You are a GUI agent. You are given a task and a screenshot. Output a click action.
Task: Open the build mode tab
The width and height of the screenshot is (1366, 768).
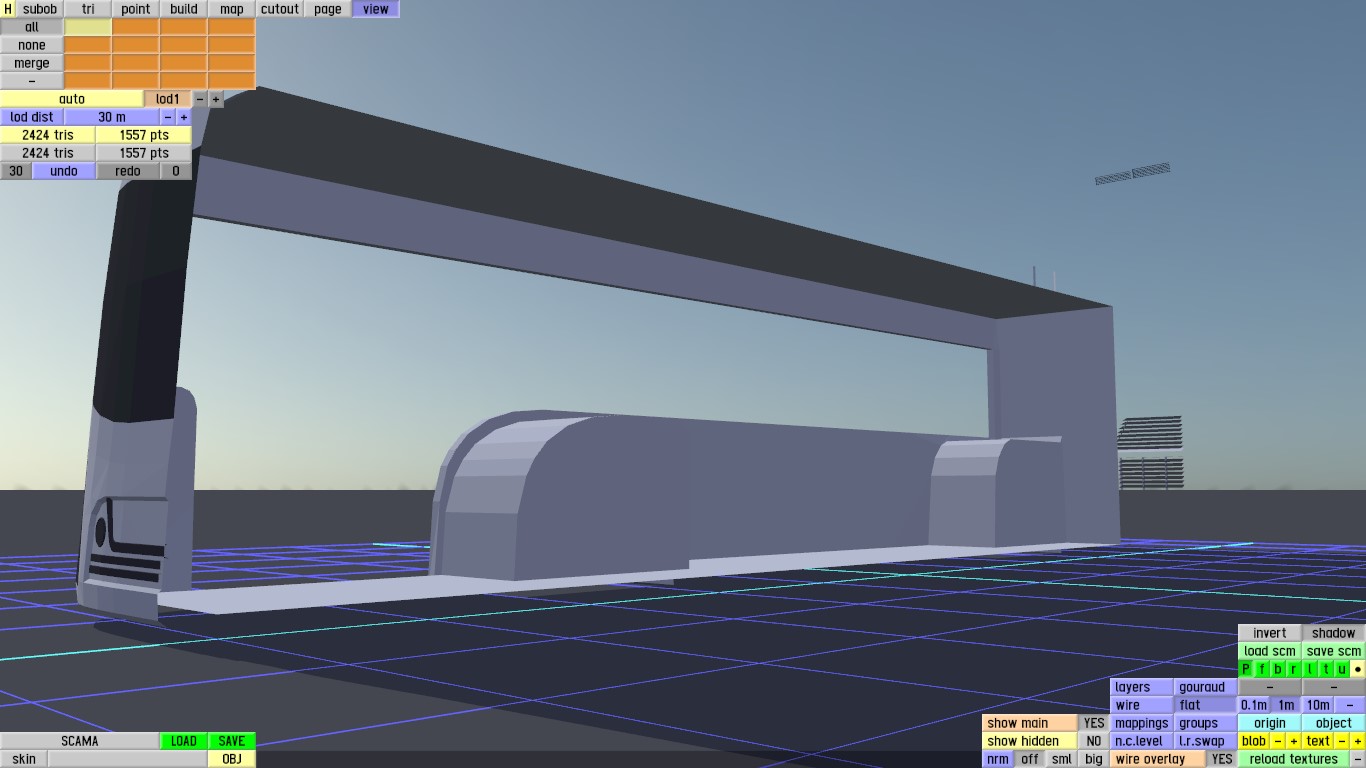tap(184, 9)
